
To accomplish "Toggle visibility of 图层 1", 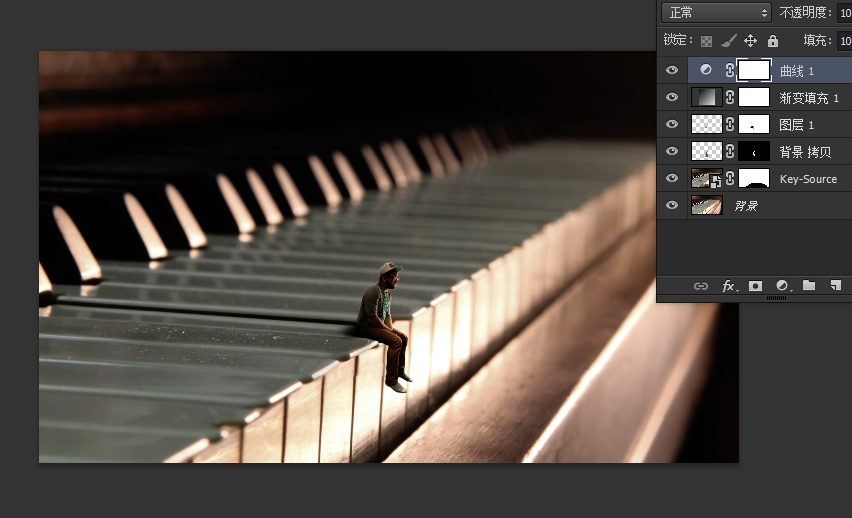I will pos(672,124).
